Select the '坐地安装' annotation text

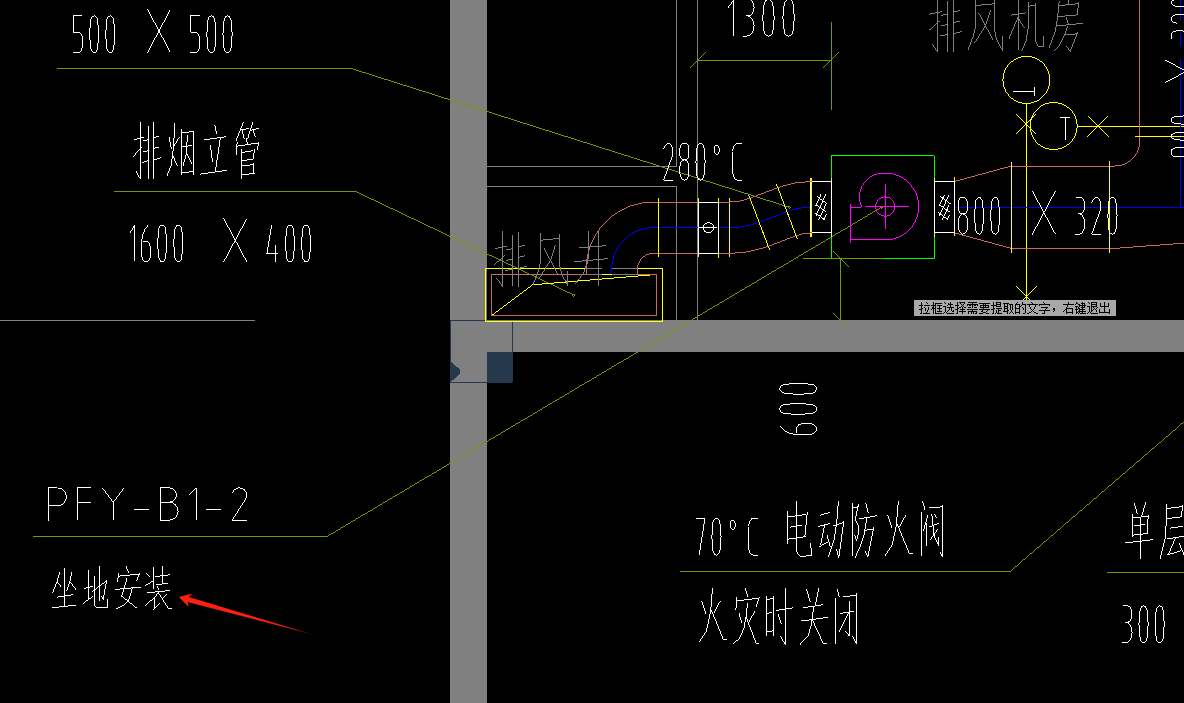pos(112,589)
